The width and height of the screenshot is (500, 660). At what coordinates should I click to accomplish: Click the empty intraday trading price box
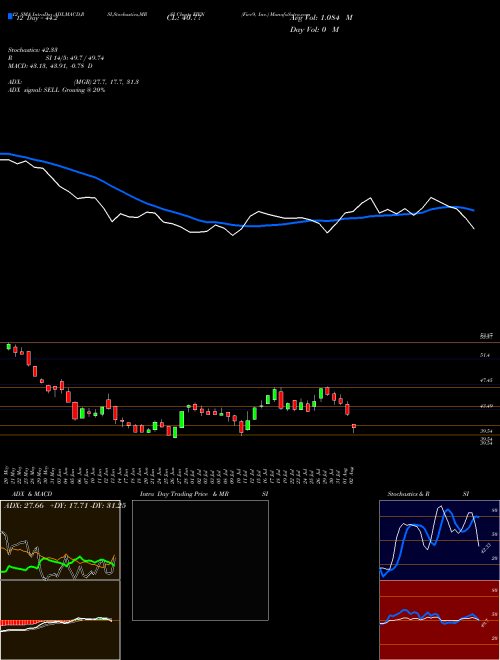(200, 560)
